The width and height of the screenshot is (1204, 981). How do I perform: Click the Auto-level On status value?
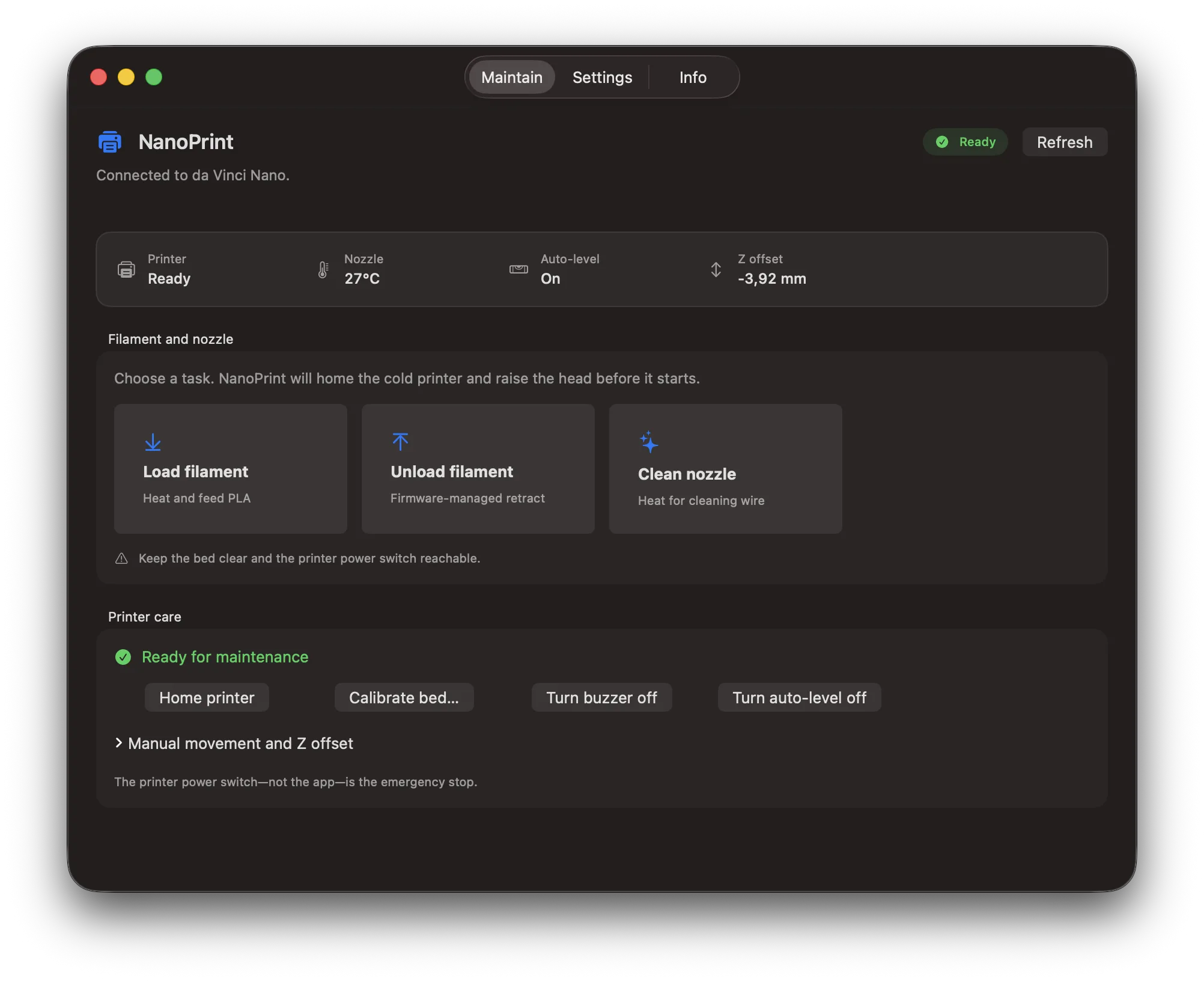tap(550, 279)
